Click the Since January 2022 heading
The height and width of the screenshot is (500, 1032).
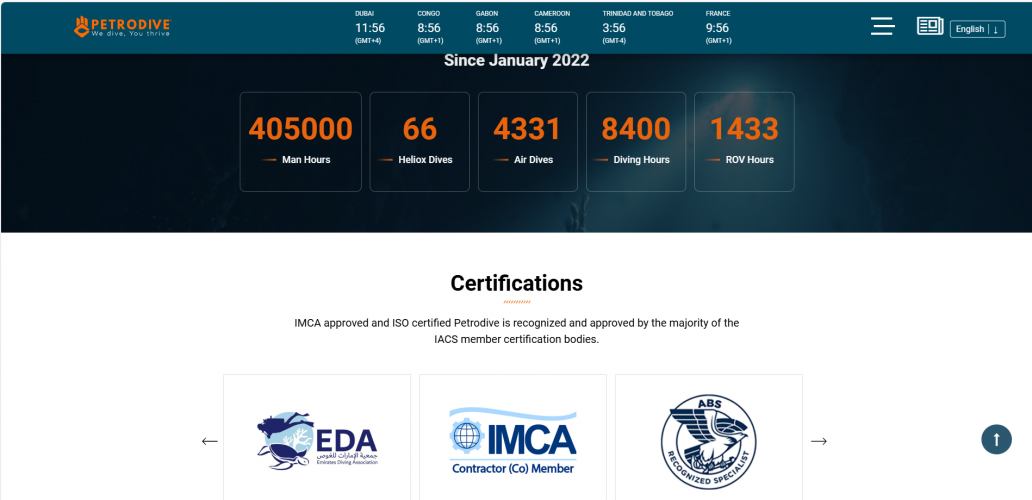pyautogui.click(x=517, y=61)
